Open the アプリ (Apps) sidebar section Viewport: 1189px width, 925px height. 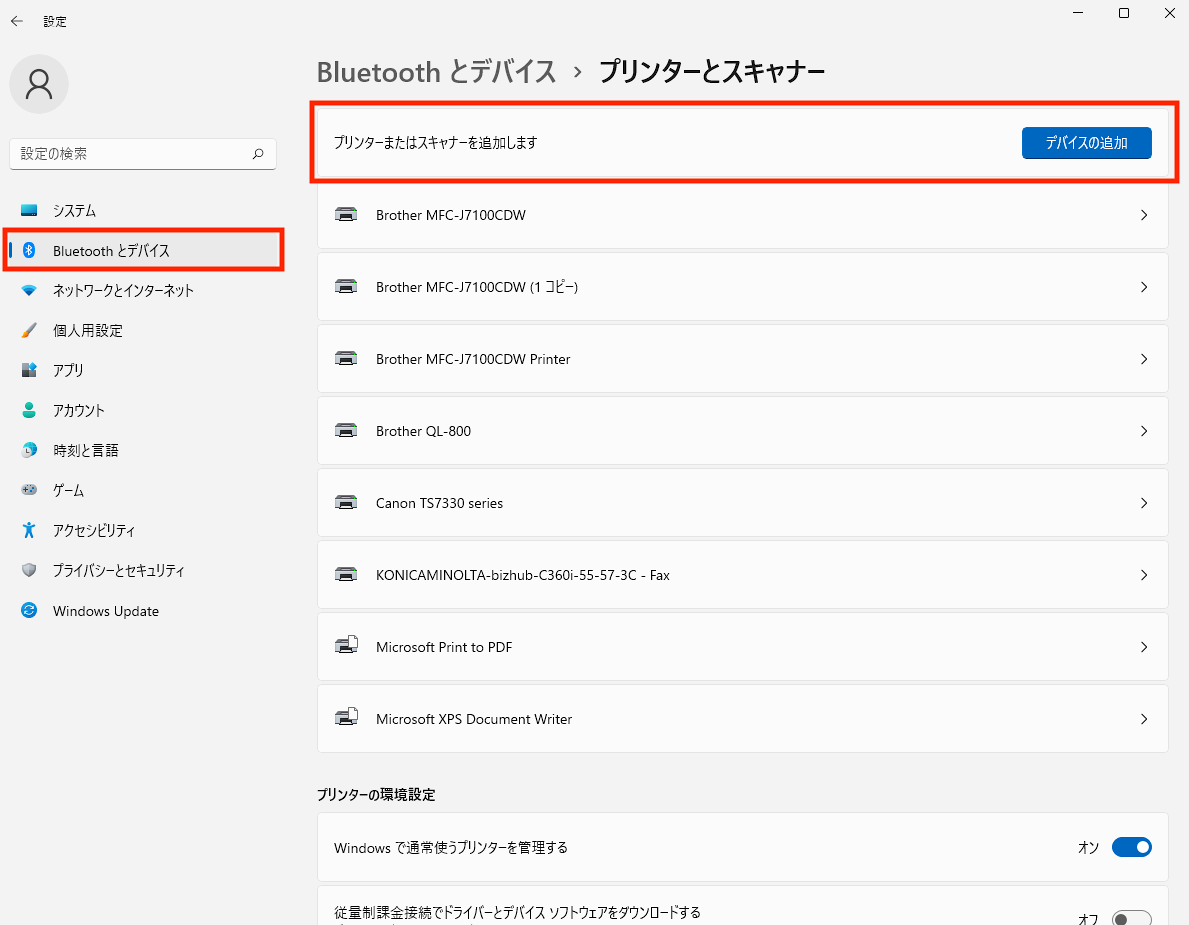pos(68,371)
